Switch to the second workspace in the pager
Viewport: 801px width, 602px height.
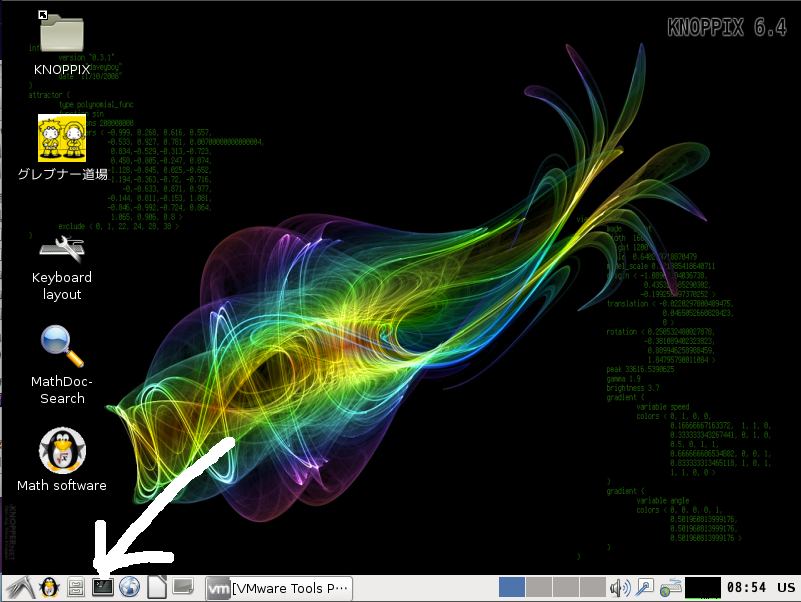click(x=539, y=587)
